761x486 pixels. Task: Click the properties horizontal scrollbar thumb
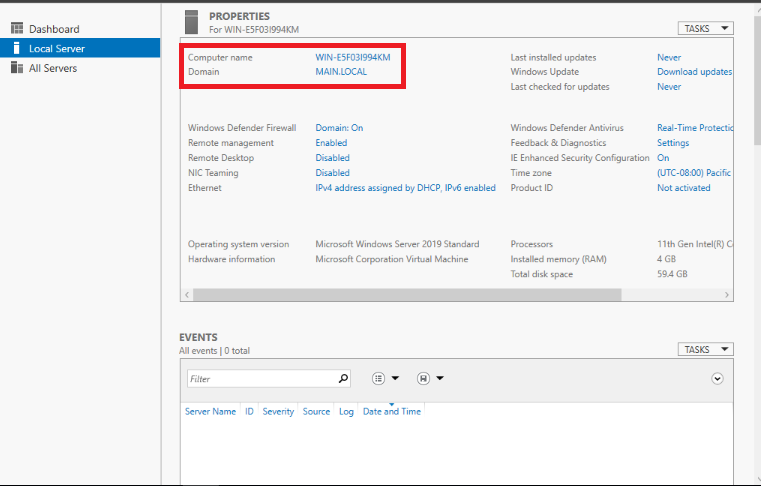click(x=407, y=295)
